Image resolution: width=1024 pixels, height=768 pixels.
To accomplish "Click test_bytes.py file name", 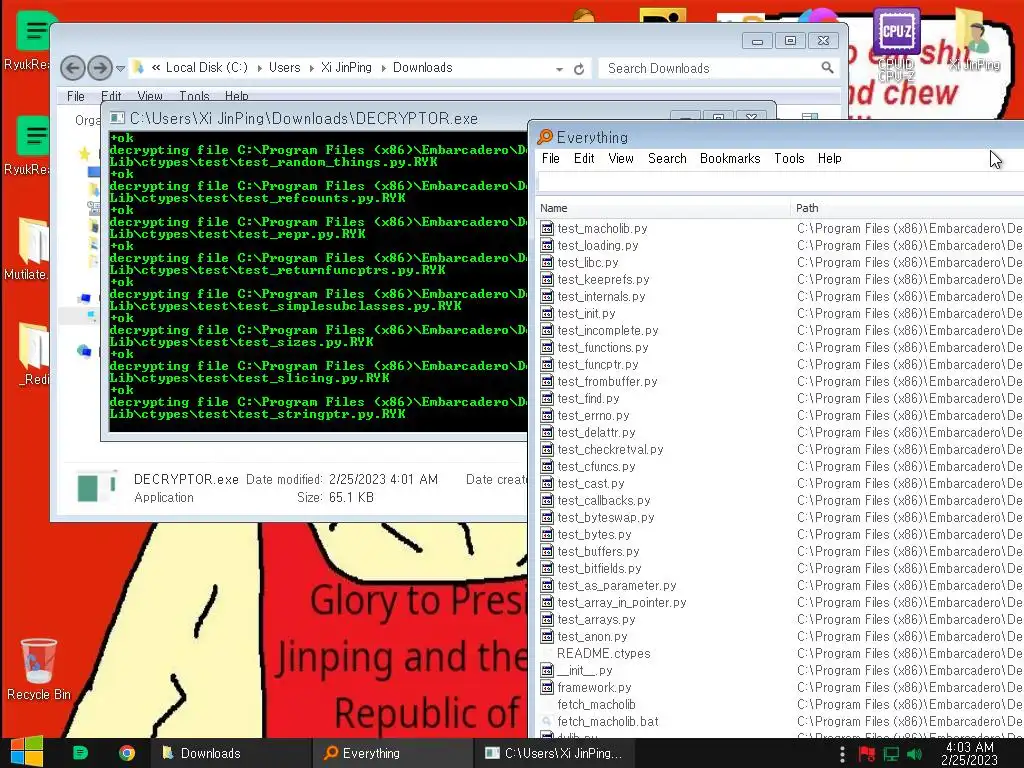I will click(x=594, y=534).
